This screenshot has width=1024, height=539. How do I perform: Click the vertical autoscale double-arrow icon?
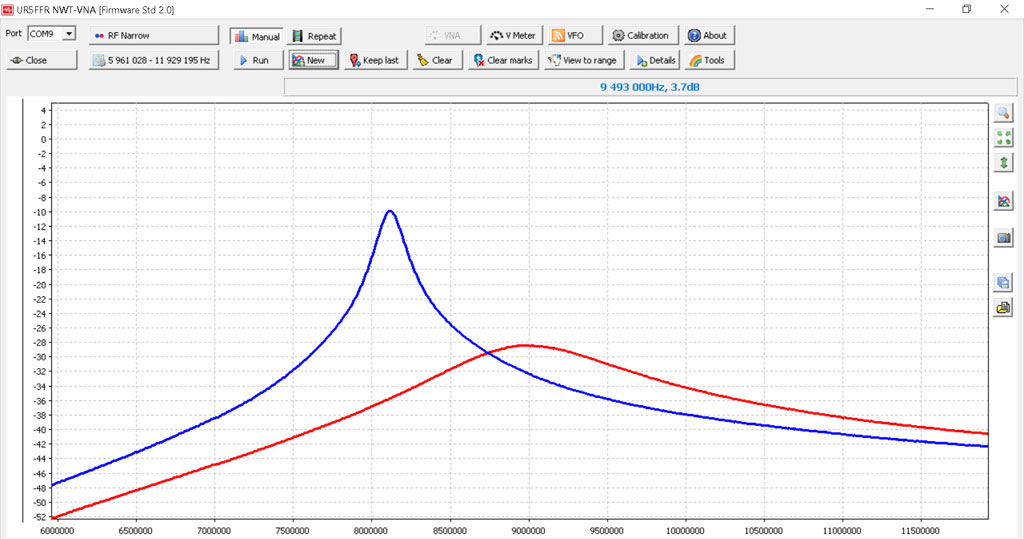click(x=1004, y=162)
